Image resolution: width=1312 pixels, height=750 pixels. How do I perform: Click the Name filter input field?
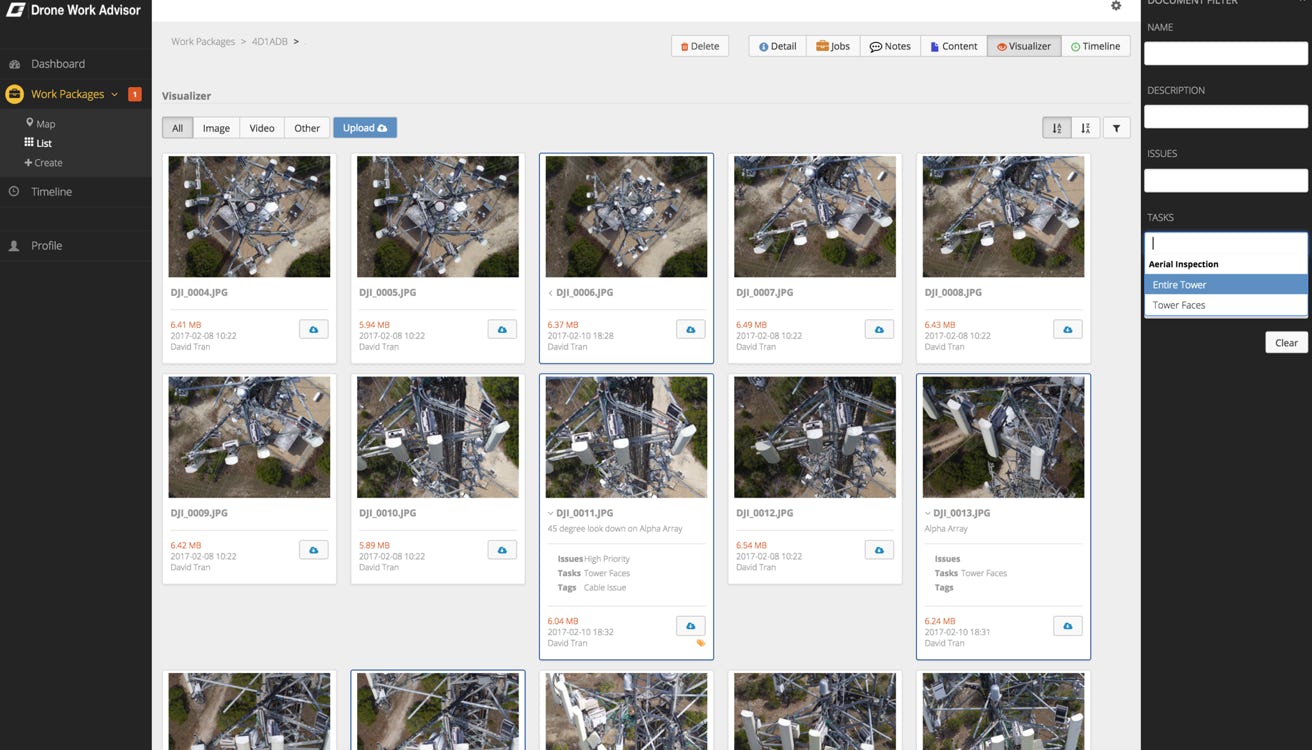(x=1226, y=53)
